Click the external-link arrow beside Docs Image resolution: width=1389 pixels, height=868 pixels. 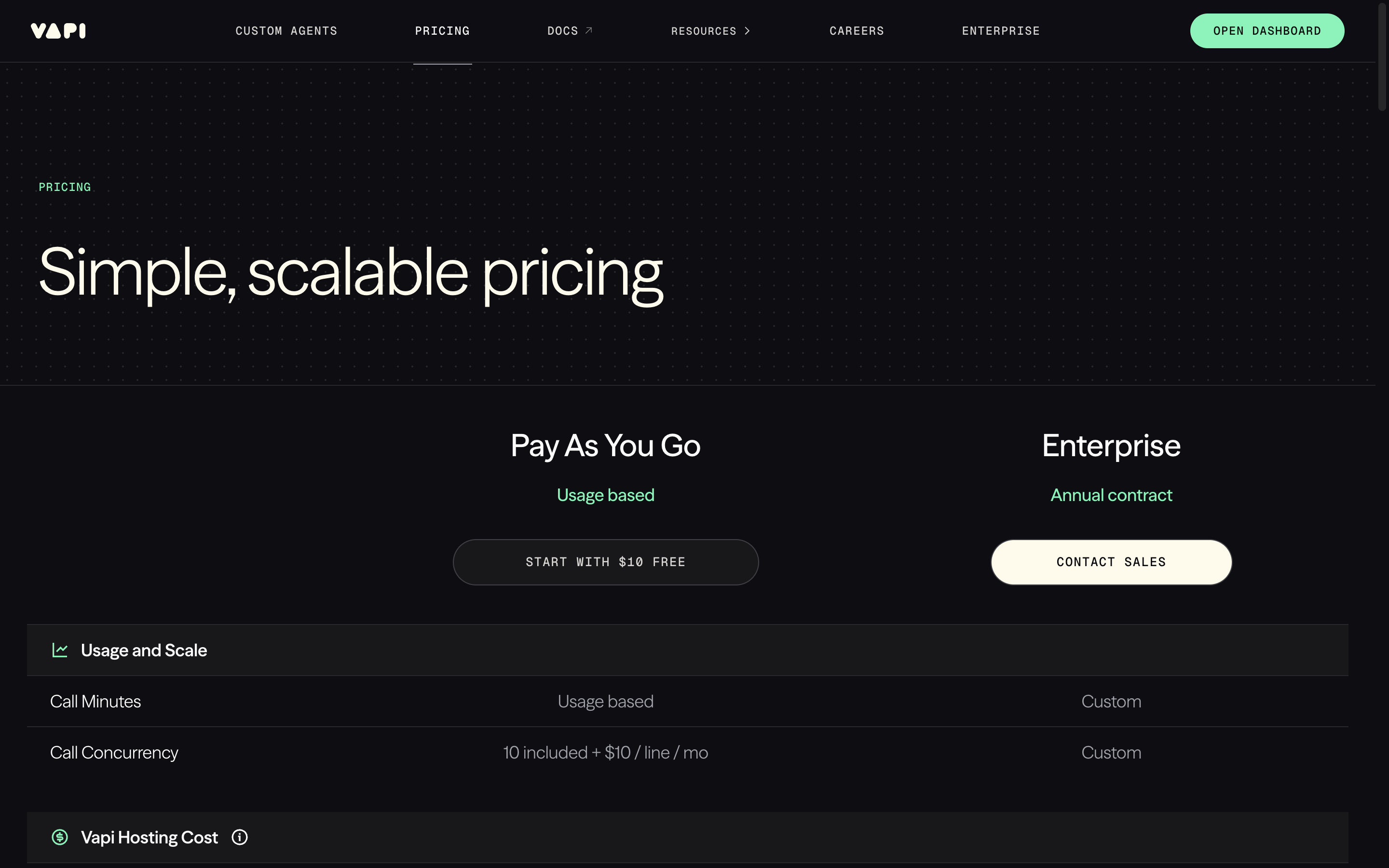589,30
